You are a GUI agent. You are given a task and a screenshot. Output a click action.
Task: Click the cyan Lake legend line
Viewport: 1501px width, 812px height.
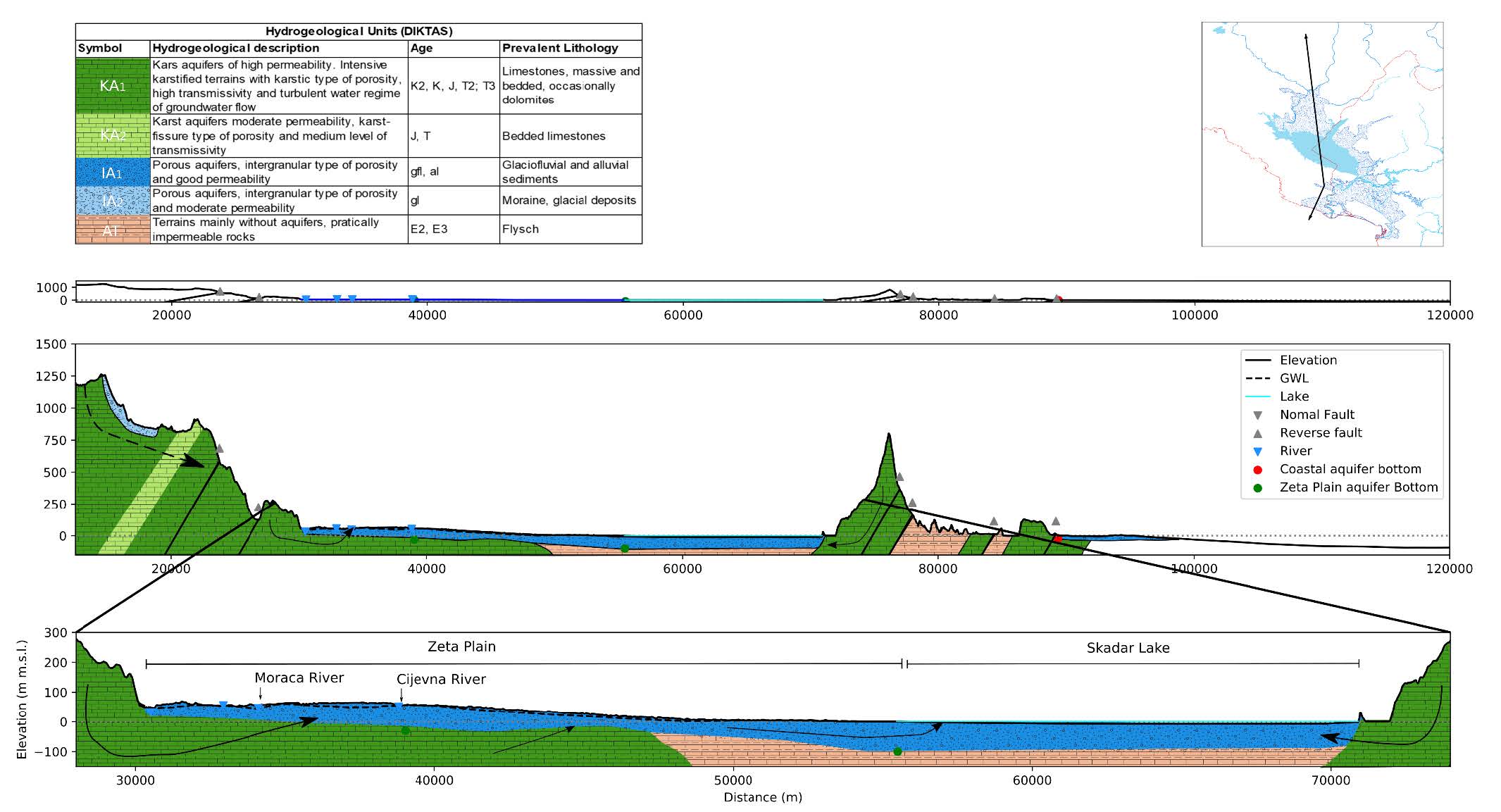coord(1258,396)
